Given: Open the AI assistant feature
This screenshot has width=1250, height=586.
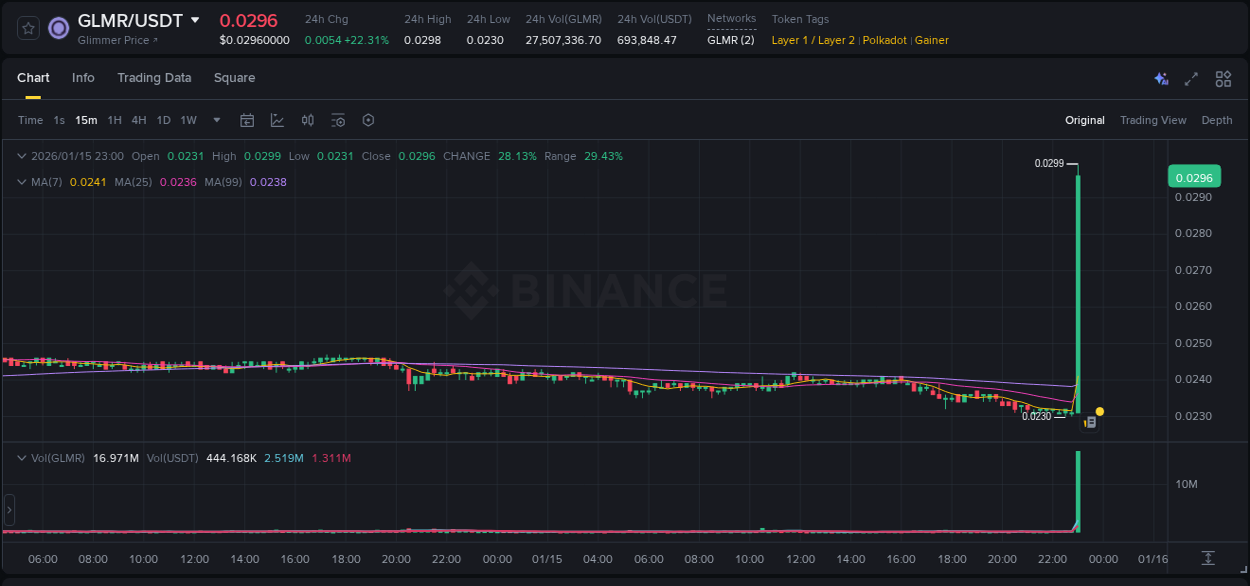Looking at the screenshot, I should point(1160,78).
